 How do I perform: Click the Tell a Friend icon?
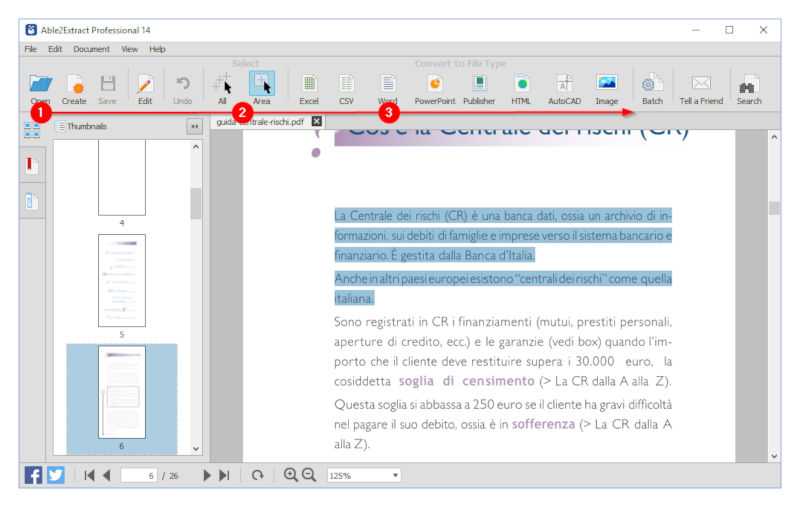701,89
